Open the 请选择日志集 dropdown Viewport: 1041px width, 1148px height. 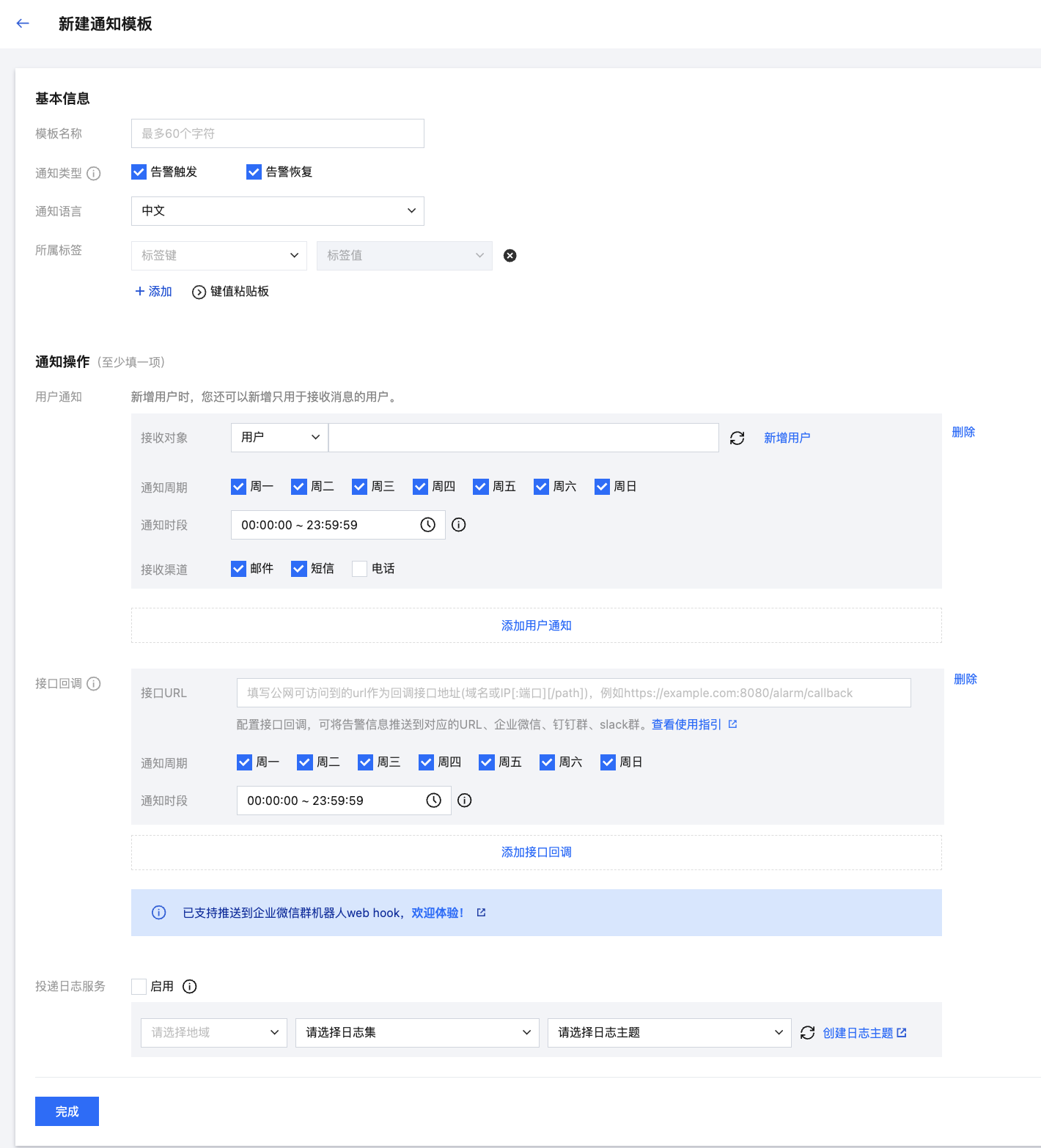[x=418, y=1033]
